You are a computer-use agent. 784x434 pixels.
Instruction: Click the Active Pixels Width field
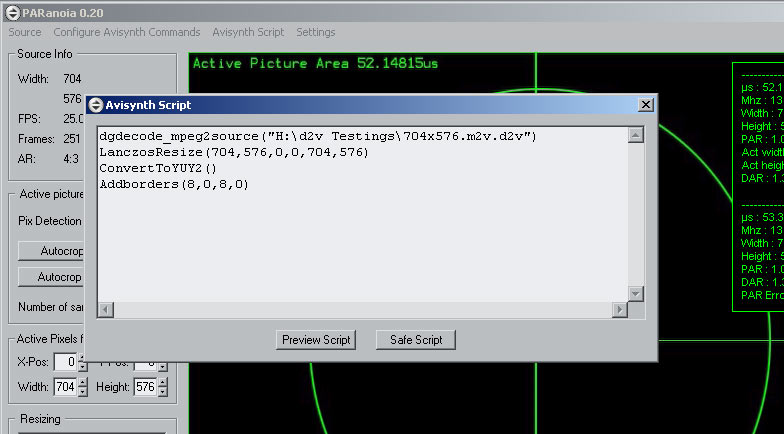pyautogui.click(x=65, y=387)
